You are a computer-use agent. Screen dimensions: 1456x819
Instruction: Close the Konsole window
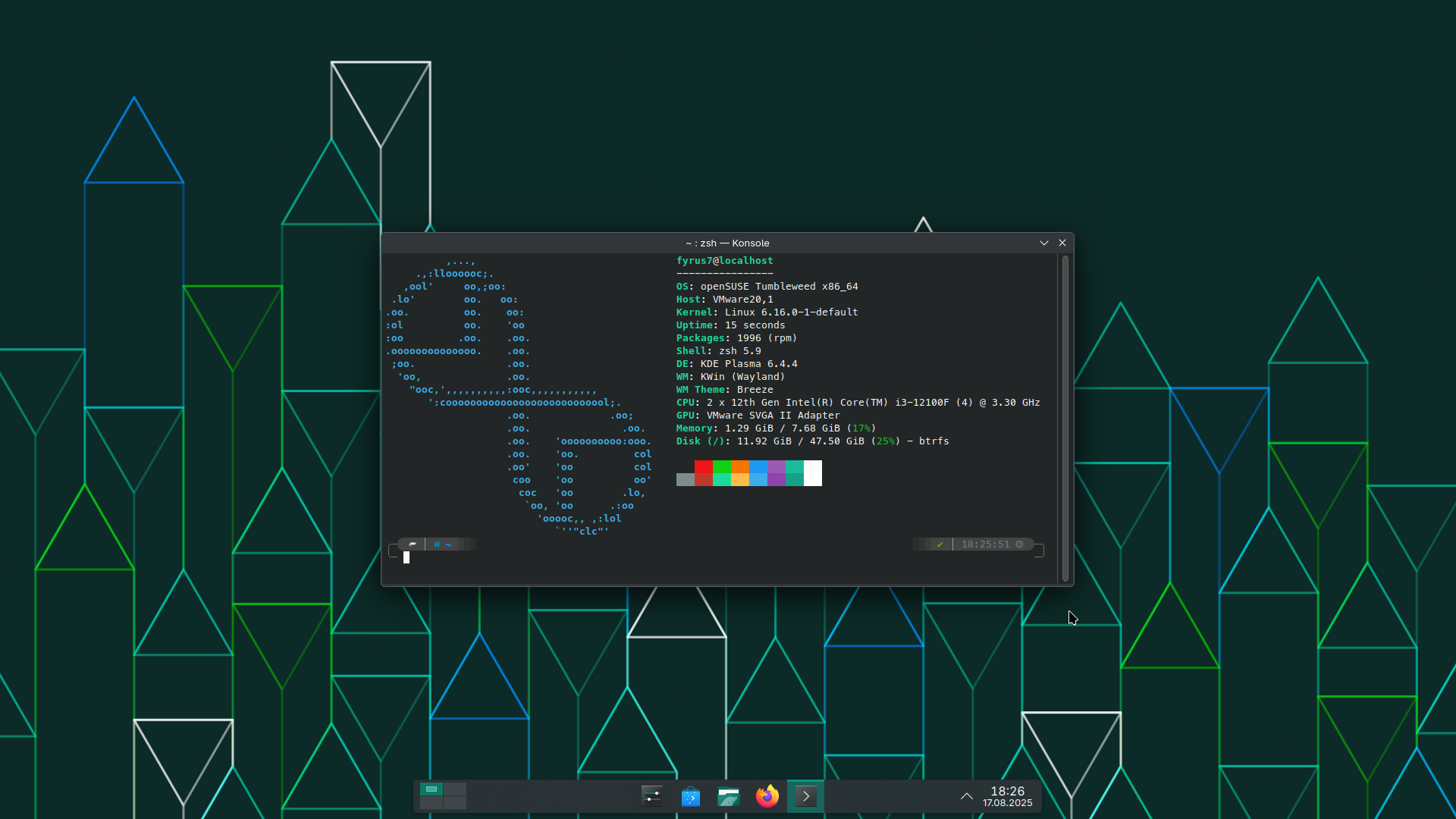(x=1062, y=243)
